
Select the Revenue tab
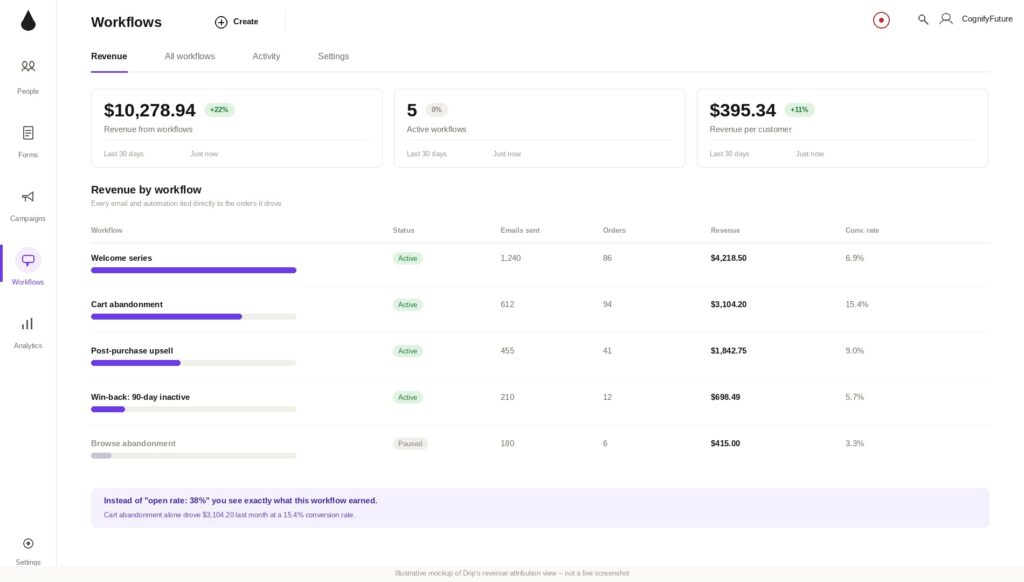pos(109,56)
